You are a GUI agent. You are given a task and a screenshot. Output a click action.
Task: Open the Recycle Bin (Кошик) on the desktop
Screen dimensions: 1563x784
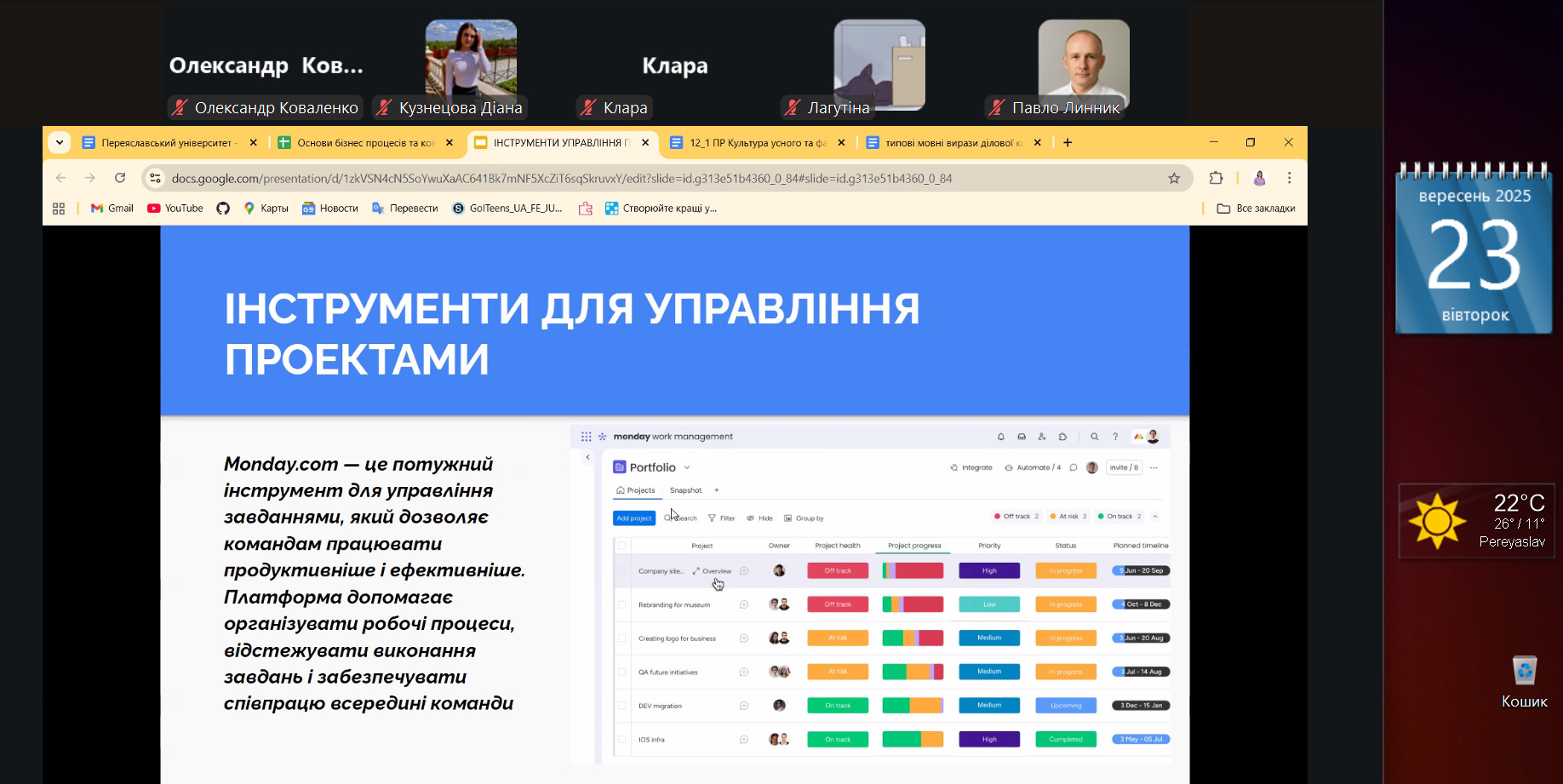(1524, 672)
